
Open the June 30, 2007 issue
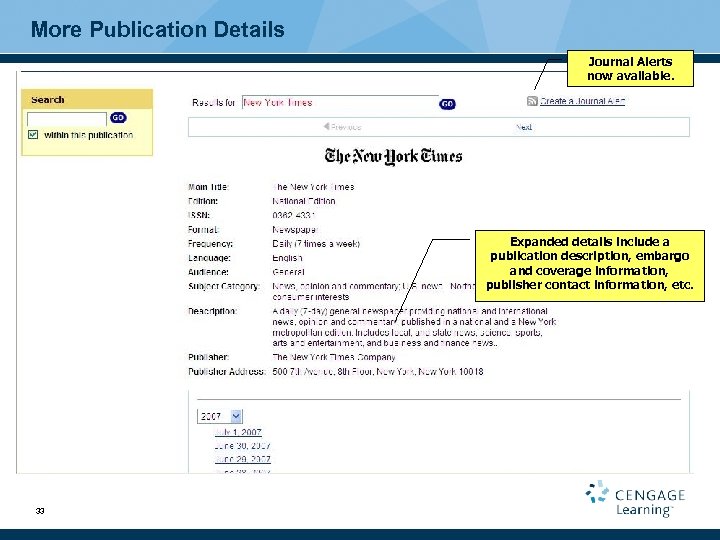pyautogui.click(x=242, y=446)
